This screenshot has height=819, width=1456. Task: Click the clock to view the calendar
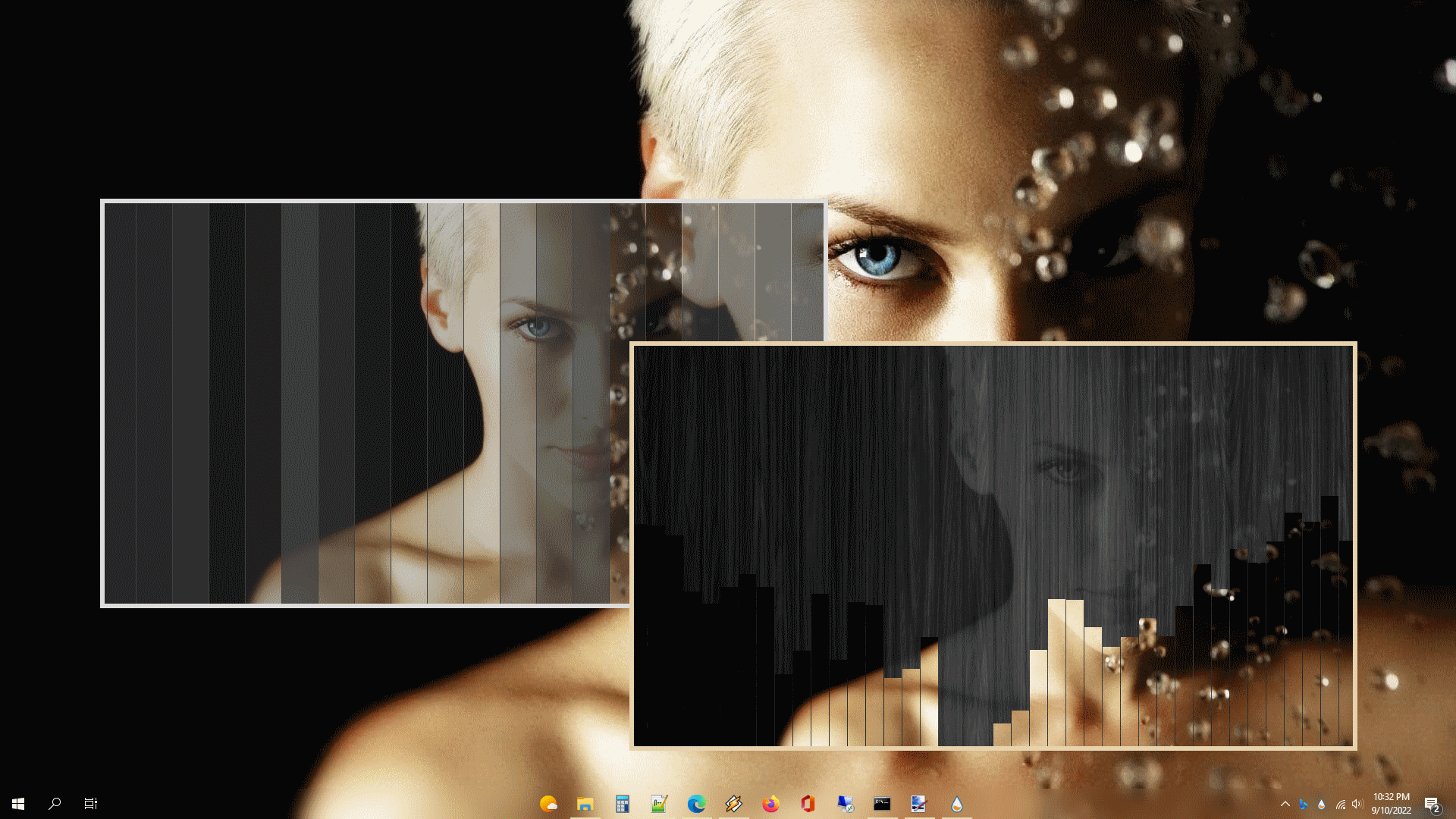click(1392, 804)
